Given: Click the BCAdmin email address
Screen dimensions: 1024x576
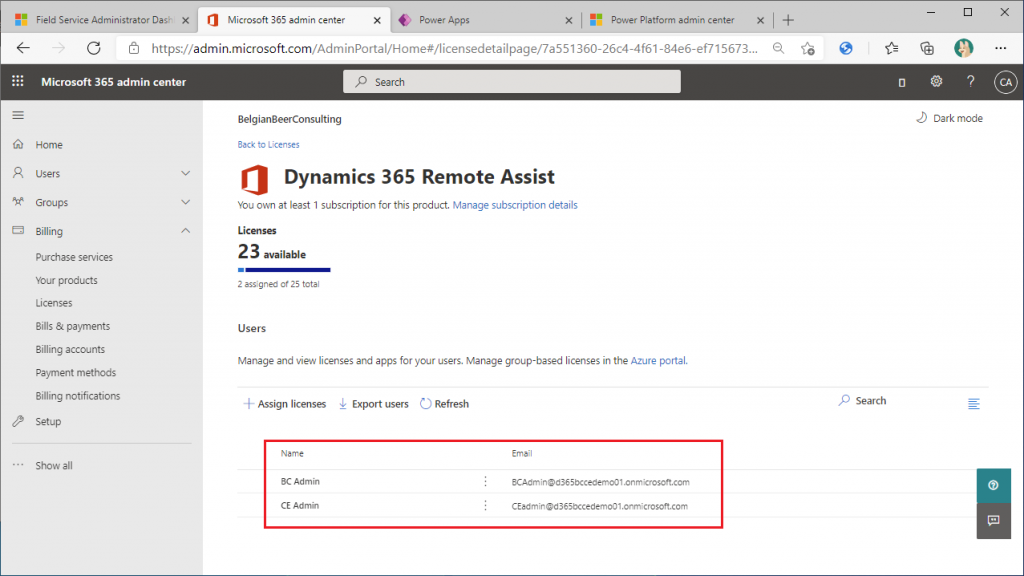Looking at the screenshot, I should (600, 482).
